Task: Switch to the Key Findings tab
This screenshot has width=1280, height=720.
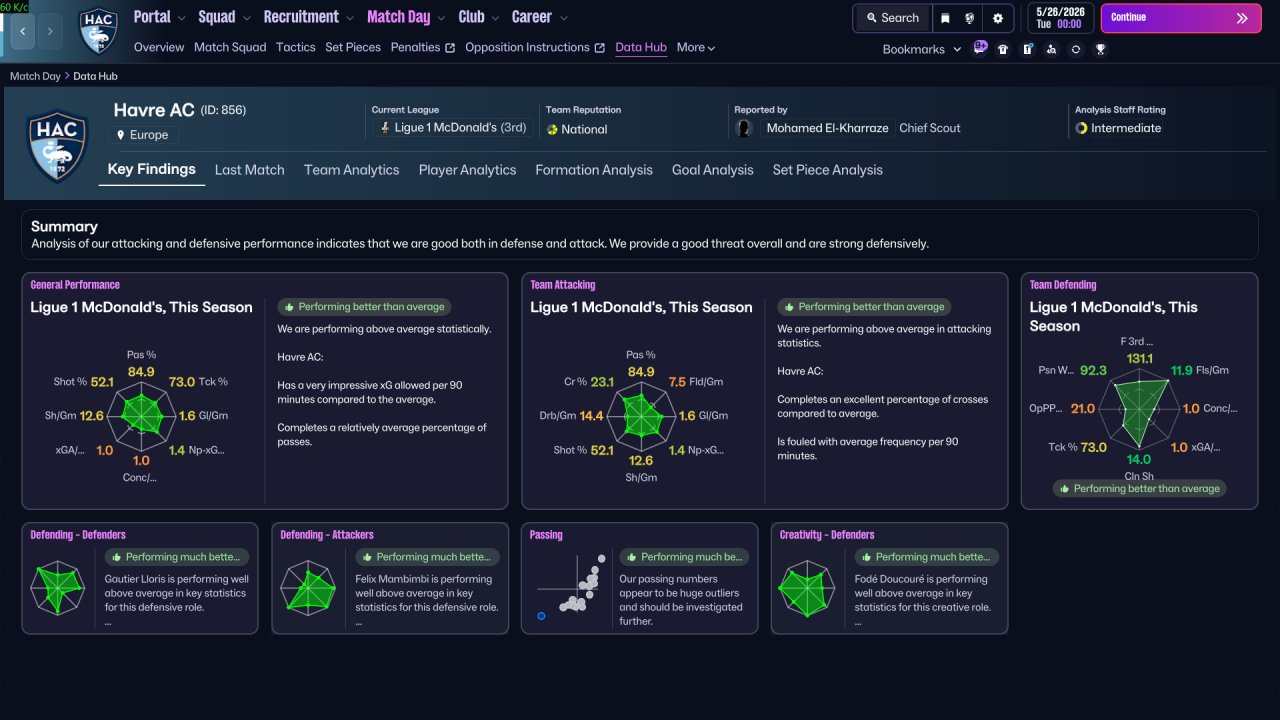Action: pos(152,169)
